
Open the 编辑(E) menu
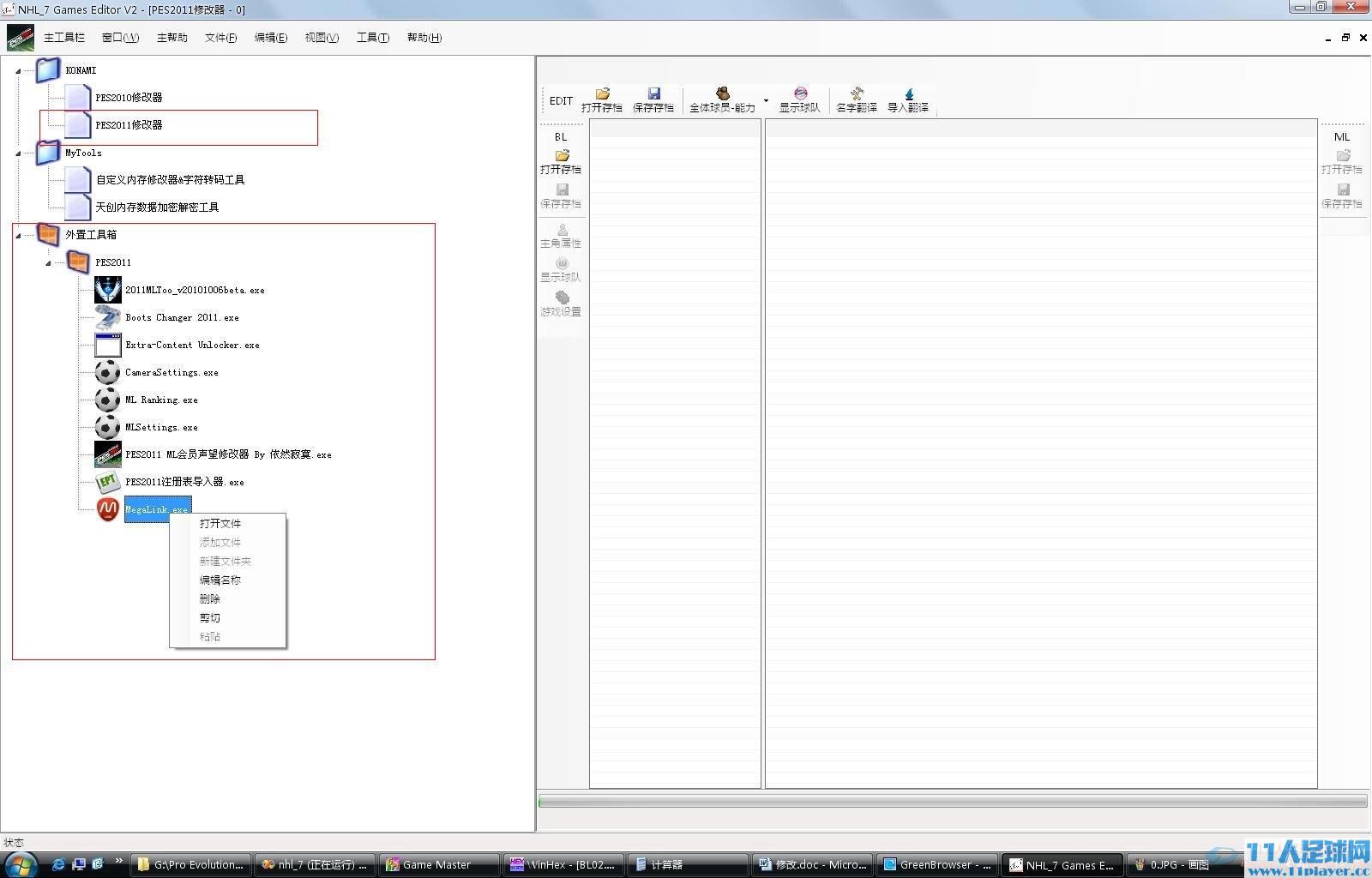pyautogui.click(x=271, y=38)
